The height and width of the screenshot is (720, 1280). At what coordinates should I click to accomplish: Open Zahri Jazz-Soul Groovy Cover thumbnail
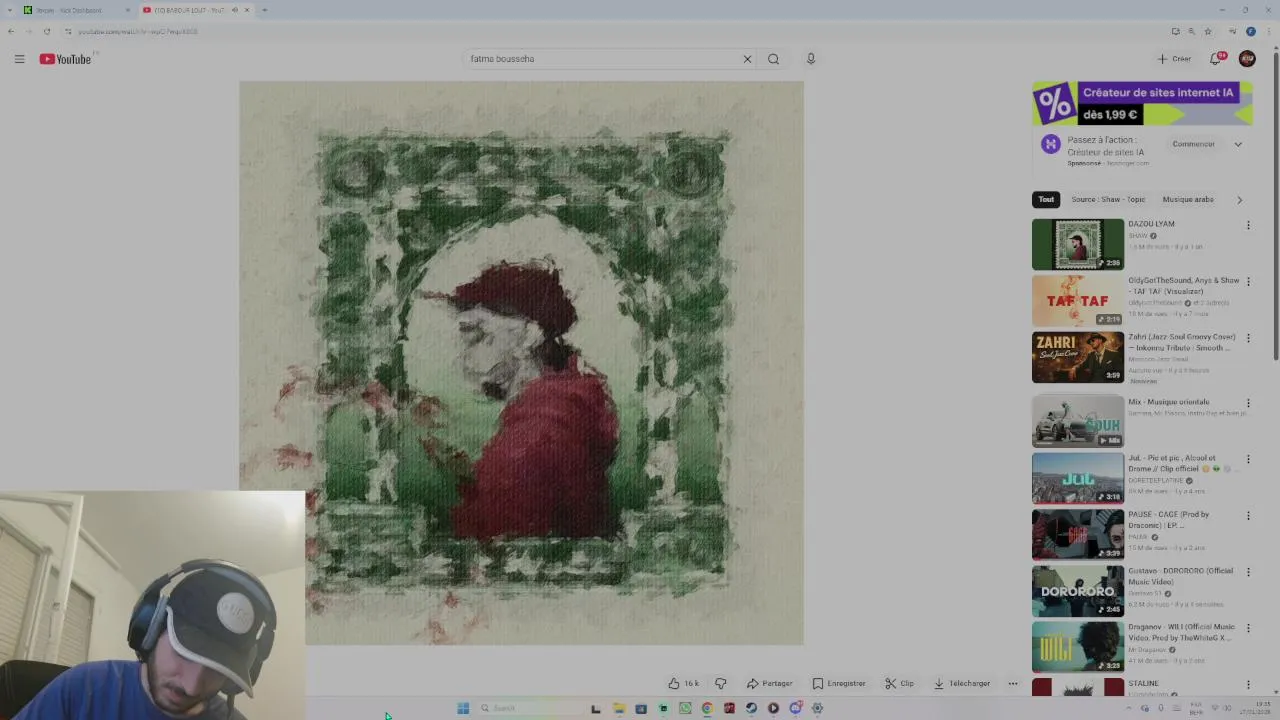pos(1078,357)
